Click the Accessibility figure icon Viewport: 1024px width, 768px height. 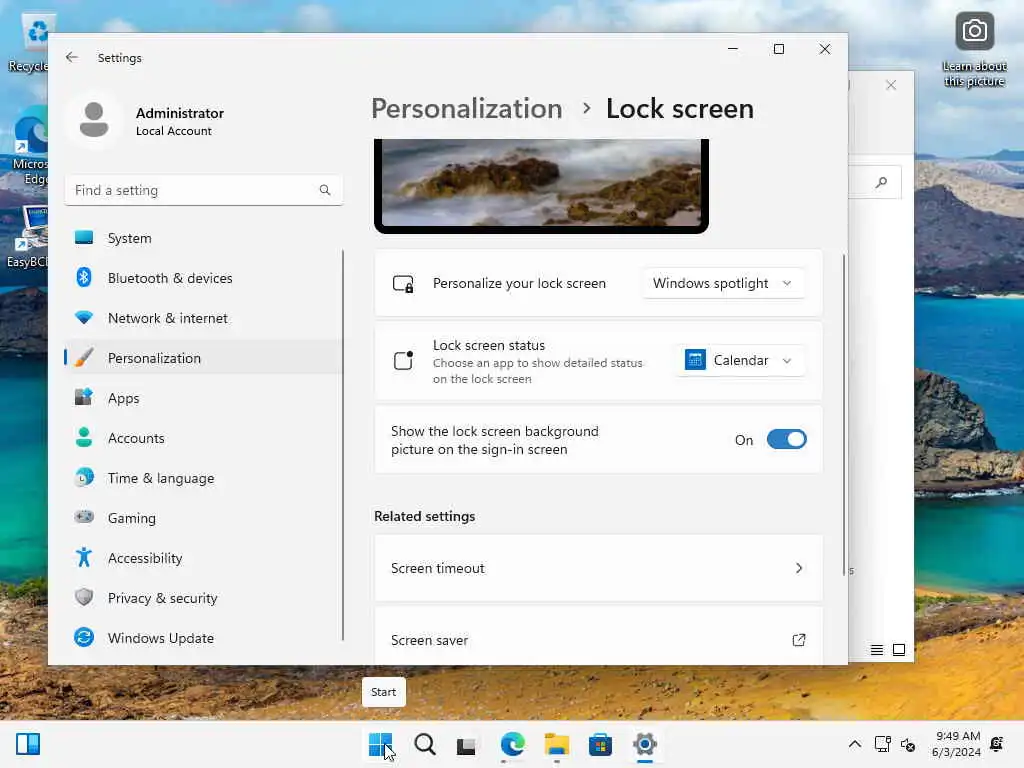tap(84, 558)
